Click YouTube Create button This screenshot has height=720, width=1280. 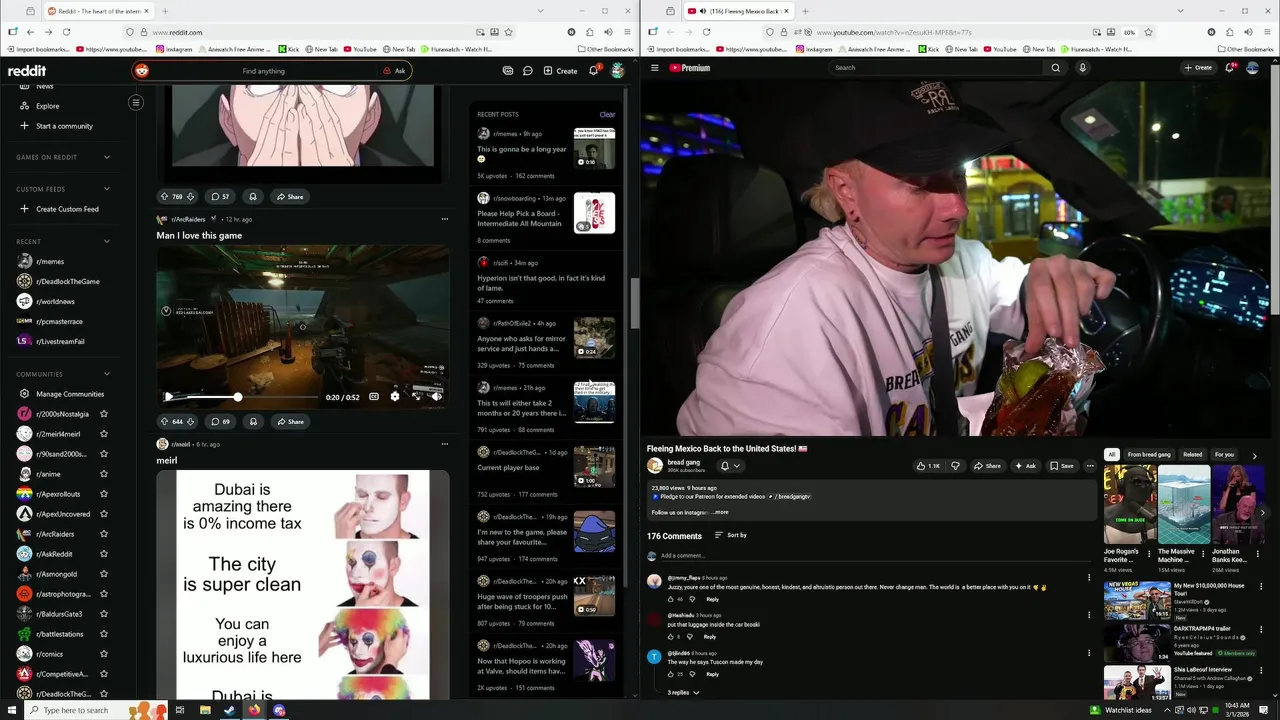1198,68
